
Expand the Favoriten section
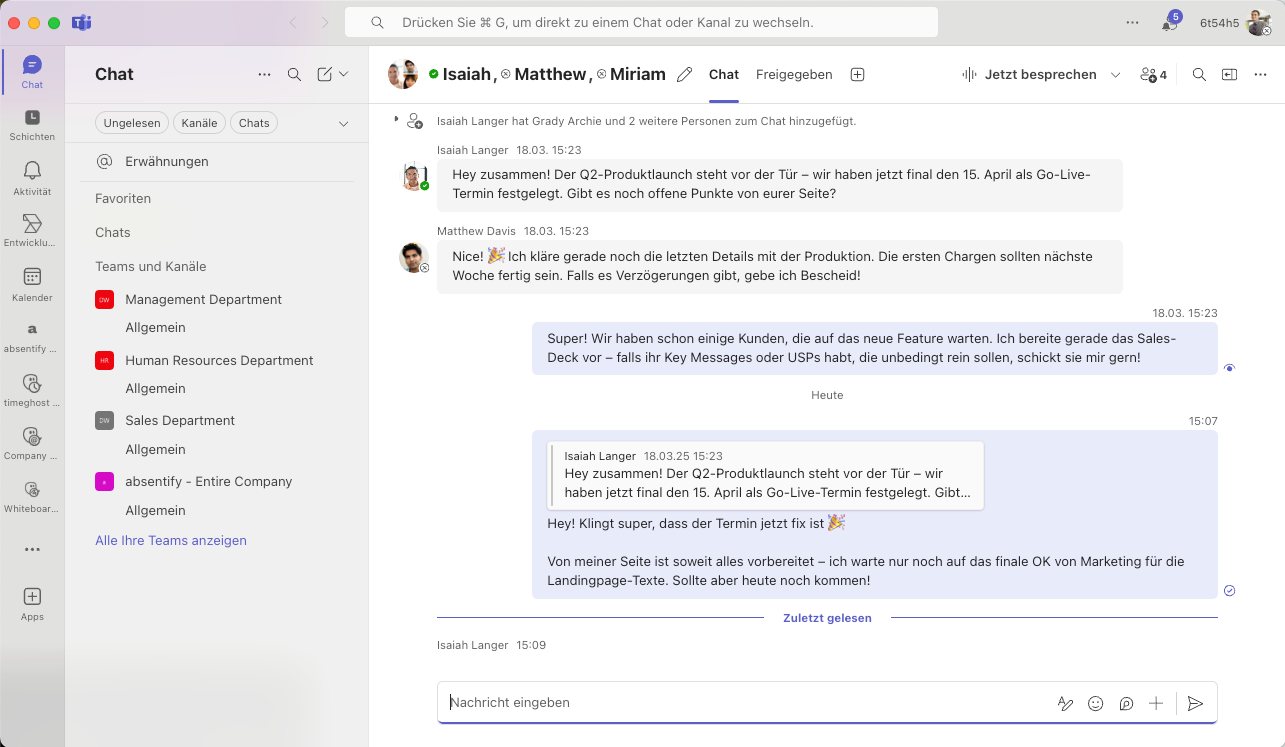123,198
